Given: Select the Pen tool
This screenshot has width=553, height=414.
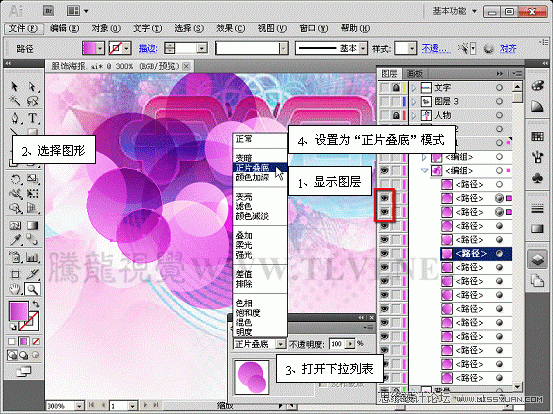Looking at the screenshot, I should coord(15,117).
